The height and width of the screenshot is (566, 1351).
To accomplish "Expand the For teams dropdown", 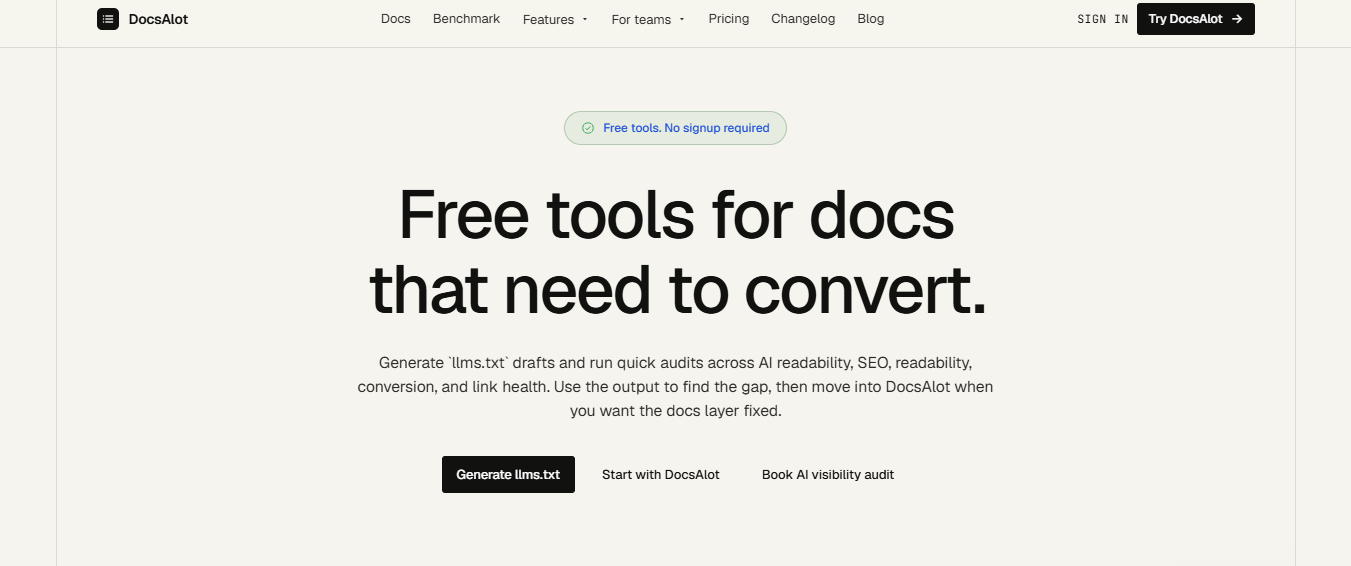I will pos(648,19).
